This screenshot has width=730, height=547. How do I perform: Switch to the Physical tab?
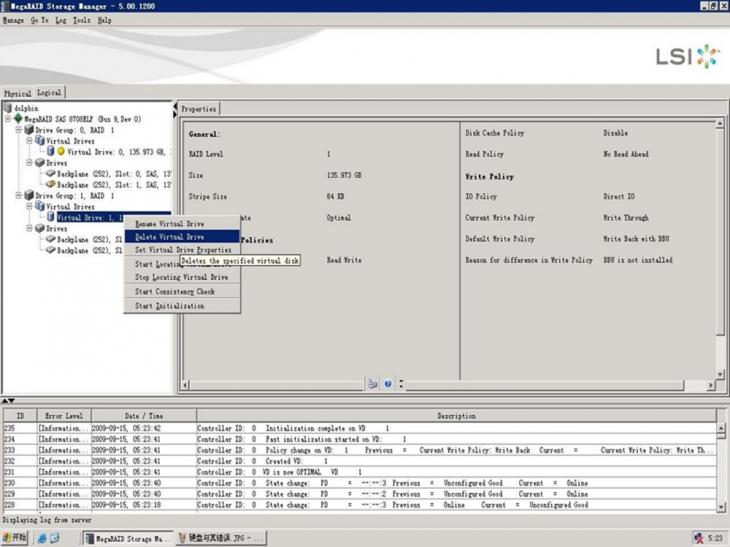(x=17, y=93)
